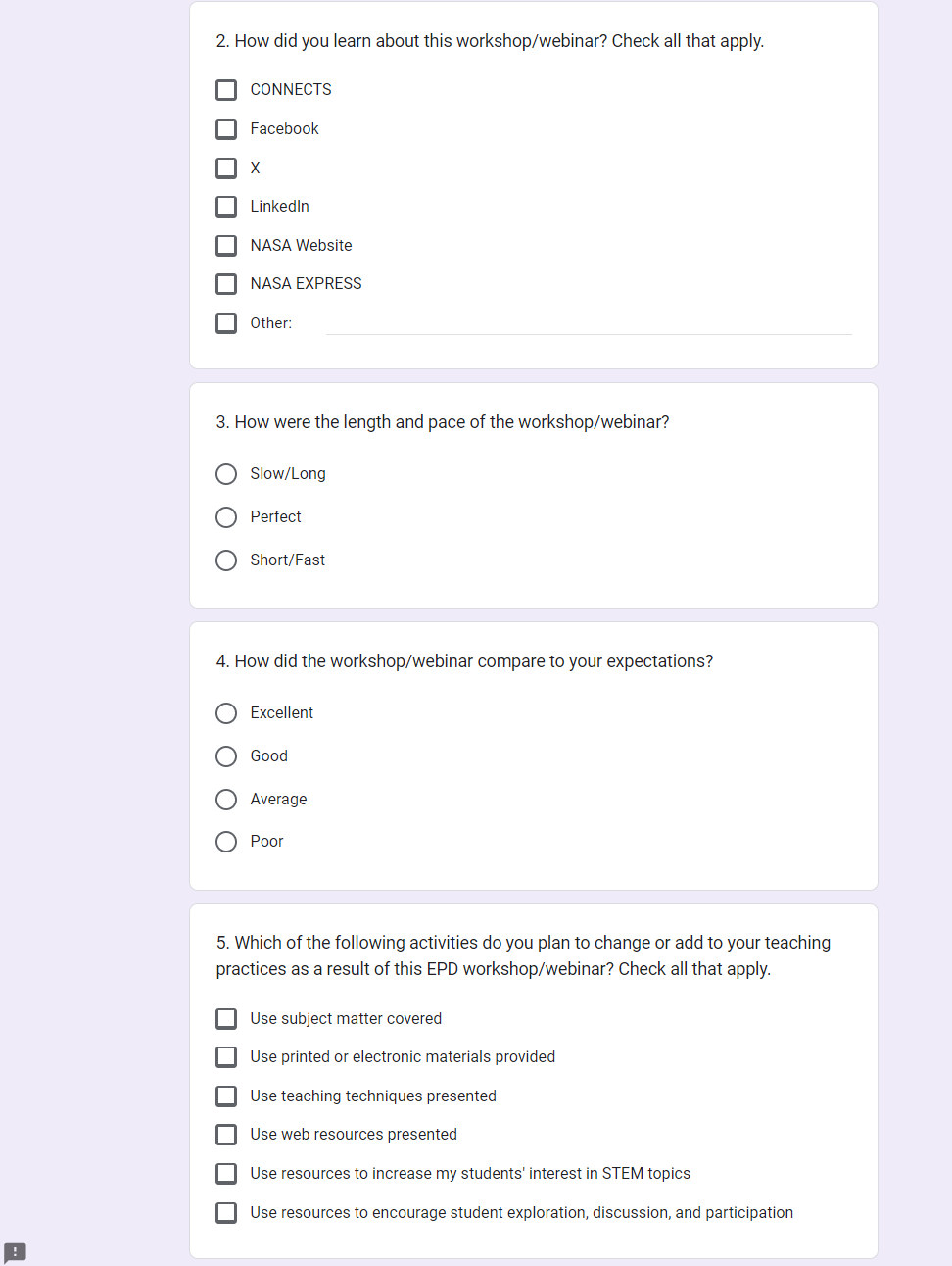This screenshot has width=952, height=1266.
Task: Select Good for expectations comparison
Action: point(226,756)
